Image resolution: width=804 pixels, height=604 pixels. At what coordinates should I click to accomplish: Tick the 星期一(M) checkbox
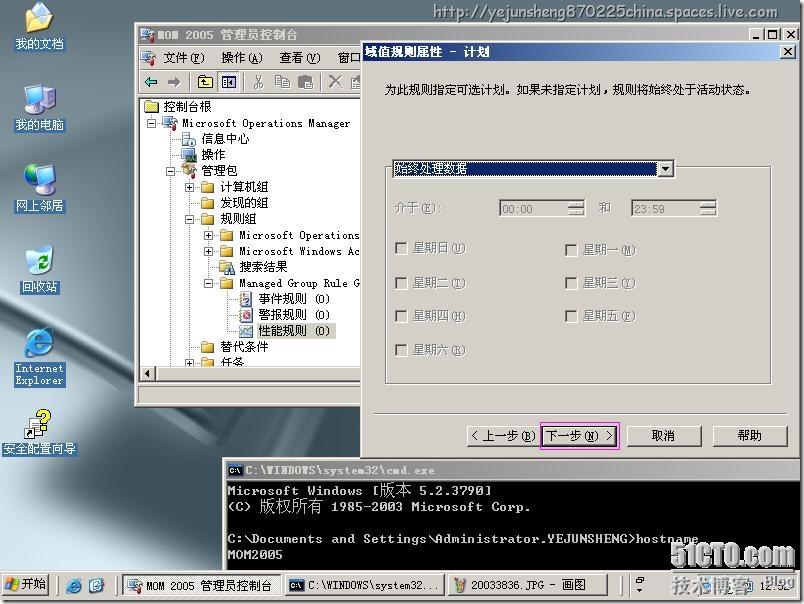click(x=571, y=250)
